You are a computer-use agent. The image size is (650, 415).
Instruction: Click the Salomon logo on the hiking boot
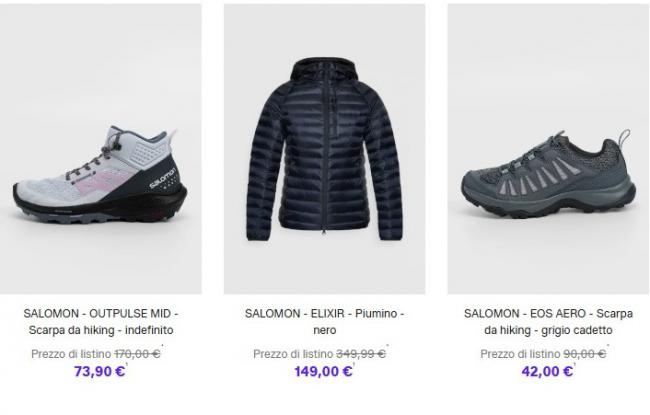[x=162, y=178]
